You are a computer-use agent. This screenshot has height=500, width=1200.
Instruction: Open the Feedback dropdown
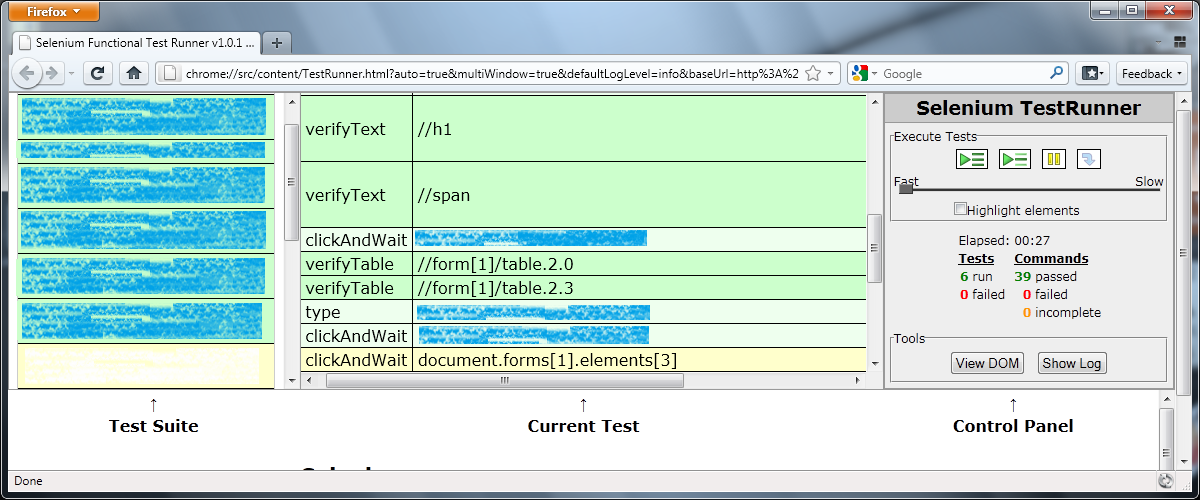[1152, 73]
